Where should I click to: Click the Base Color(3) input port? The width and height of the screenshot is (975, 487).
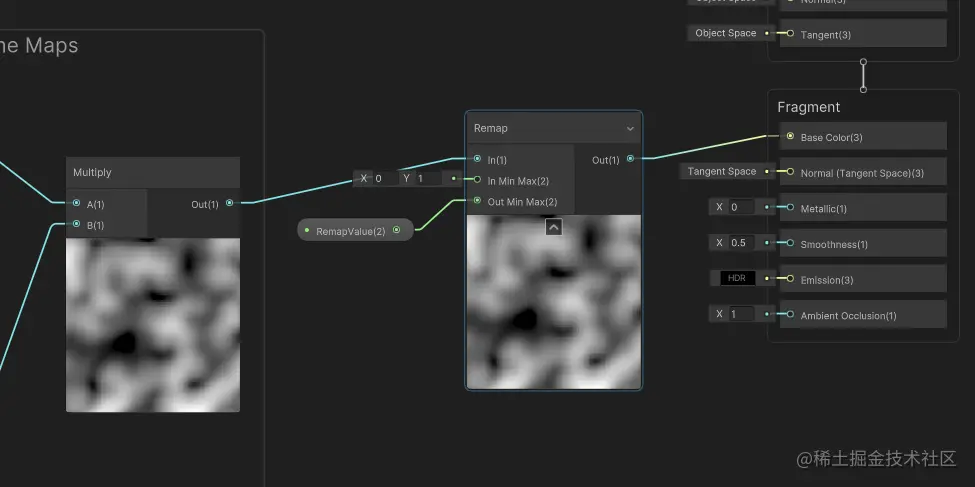790,136
